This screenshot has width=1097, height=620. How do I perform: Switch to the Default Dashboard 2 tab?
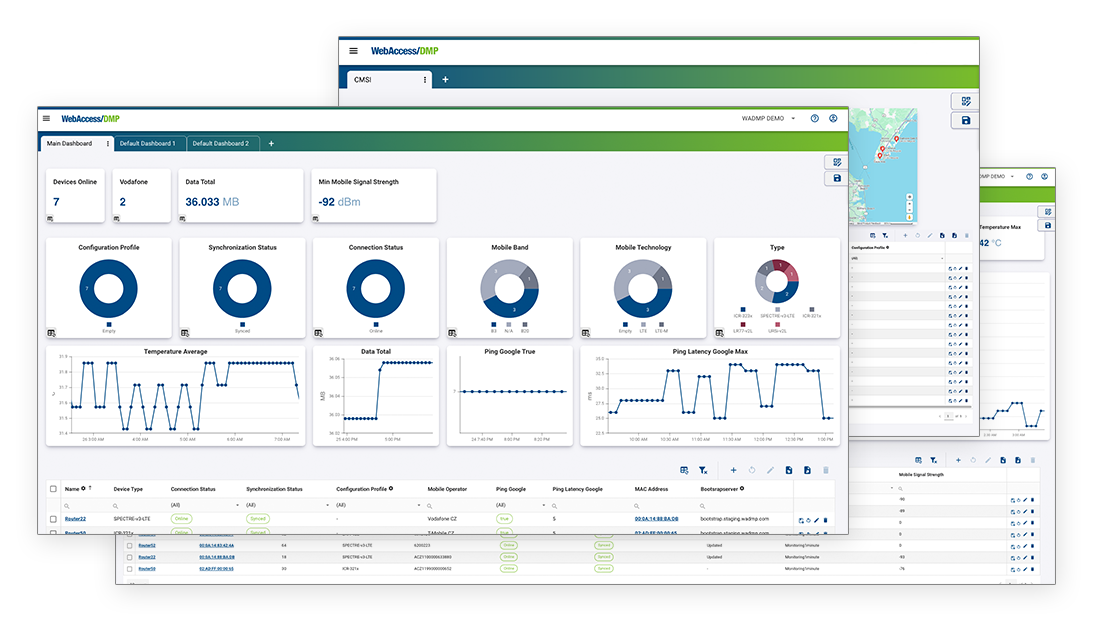[220, 143]
